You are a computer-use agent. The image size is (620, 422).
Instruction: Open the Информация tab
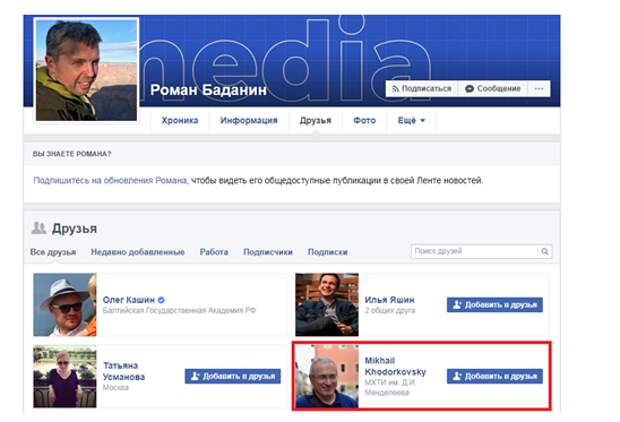(x=249, y=120)
